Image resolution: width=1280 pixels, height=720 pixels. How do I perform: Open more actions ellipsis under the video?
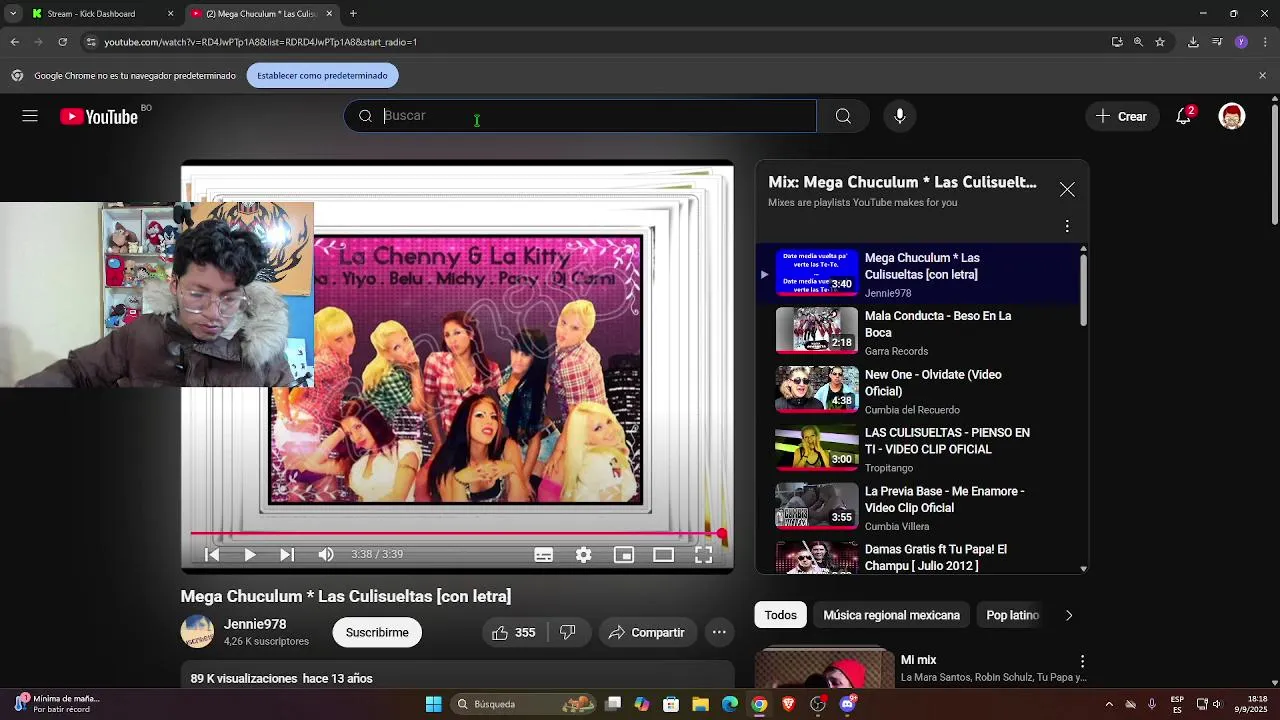pos(719,632)
